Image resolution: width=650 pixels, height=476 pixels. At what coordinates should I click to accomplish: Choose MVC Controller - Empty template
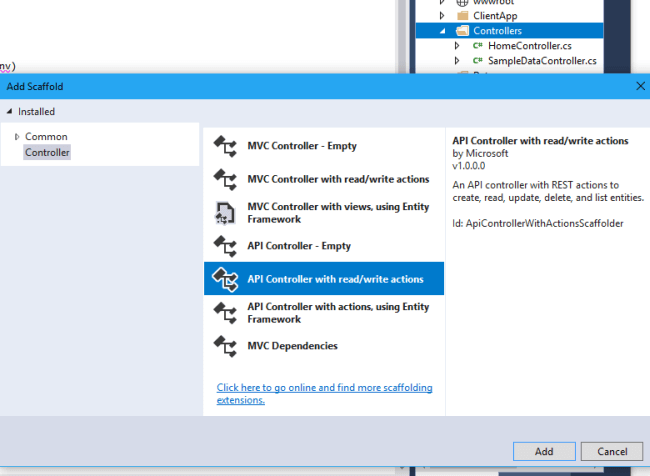(324, 146)
